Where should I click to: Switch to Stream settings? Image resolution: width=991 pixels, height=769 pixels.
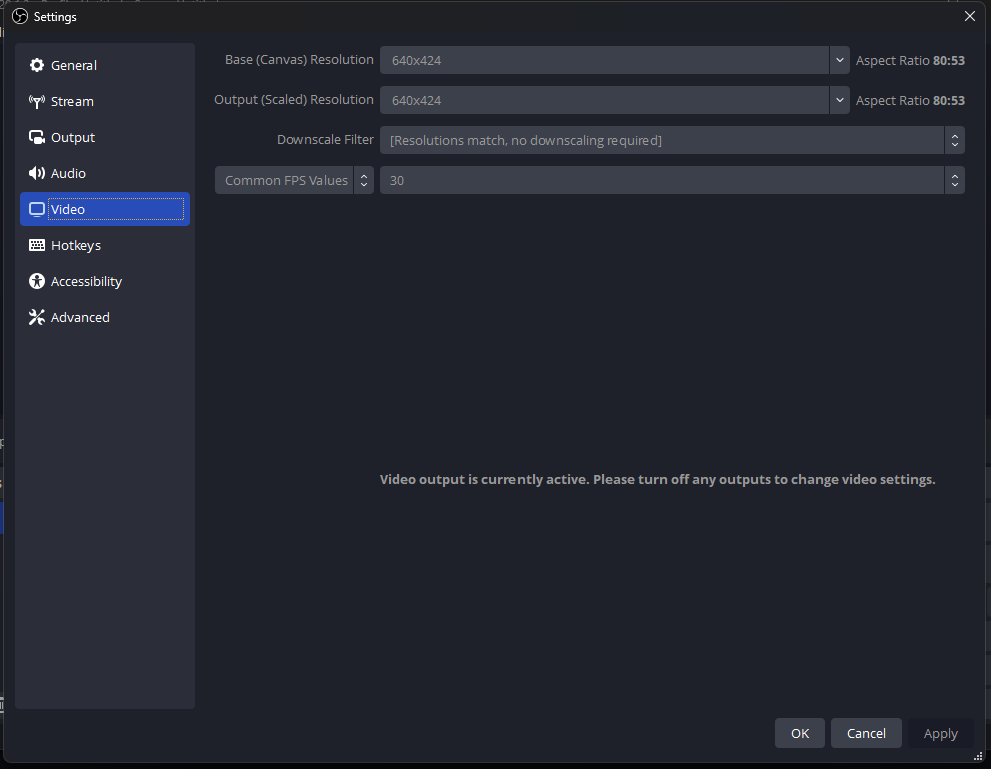105,101
